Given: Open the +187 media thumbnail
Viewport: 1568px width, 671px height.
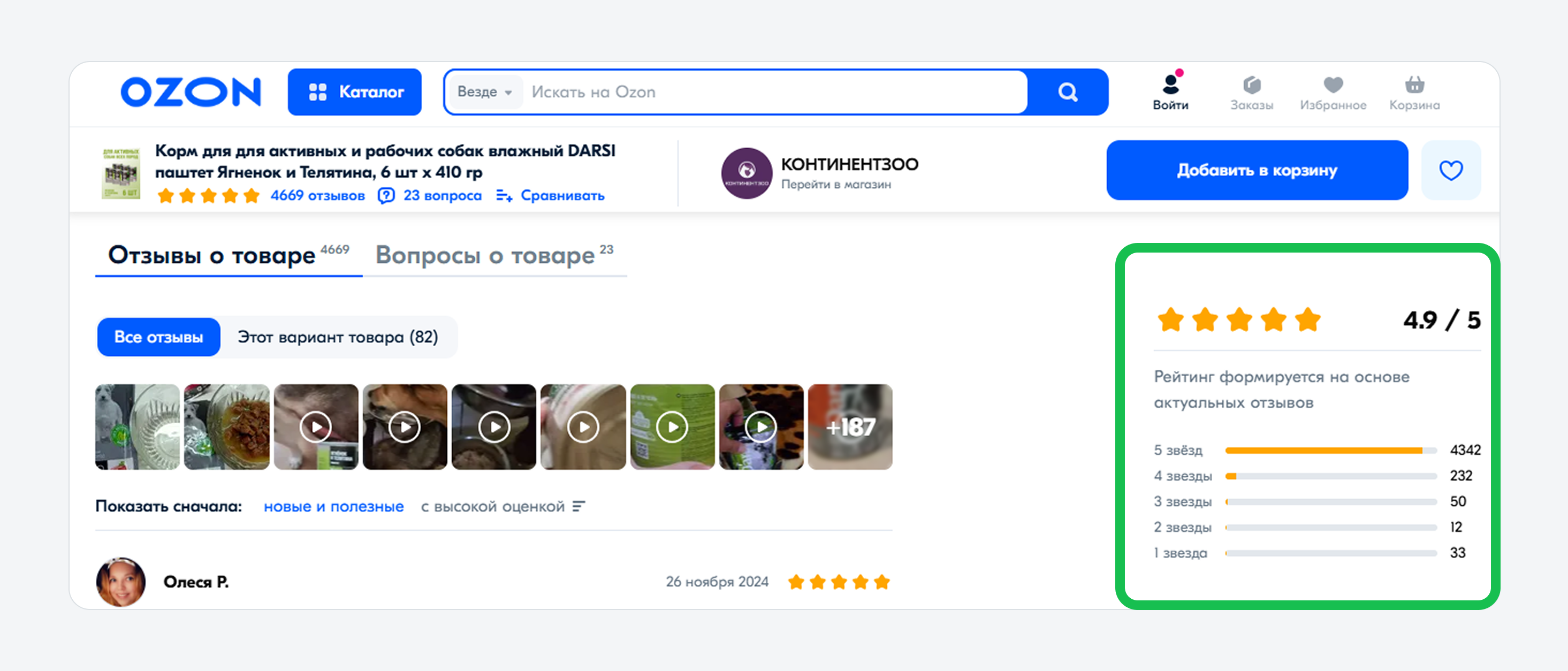Looking at the screenshot, I should (850, 427).
